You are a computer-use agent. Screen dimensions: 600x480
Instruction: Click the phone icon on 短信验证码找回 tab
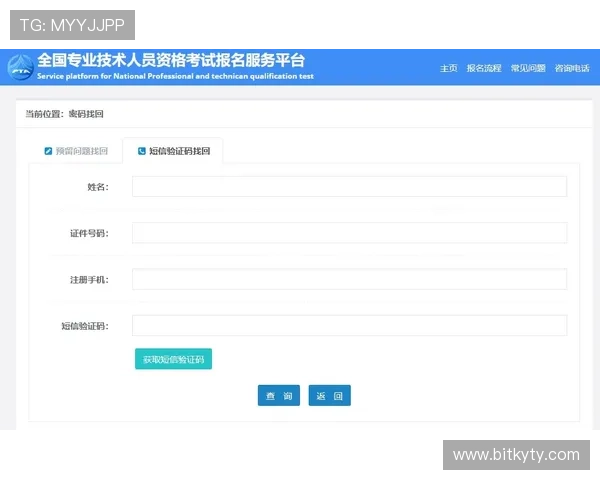[x=142, y=151]
